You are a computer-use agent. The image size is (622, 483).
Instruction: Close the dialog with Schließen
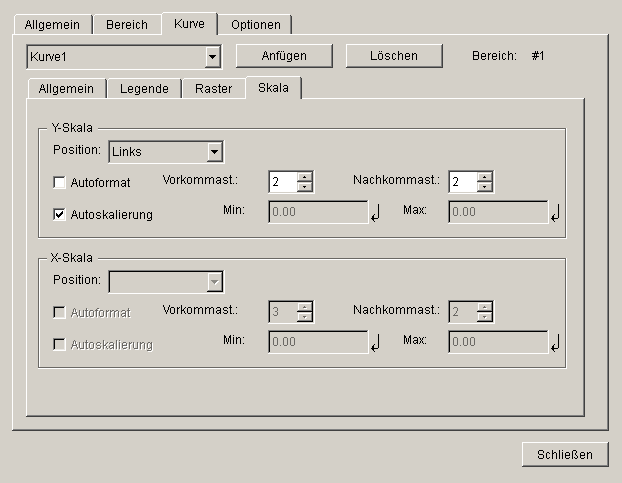click(x=565, y=454)
